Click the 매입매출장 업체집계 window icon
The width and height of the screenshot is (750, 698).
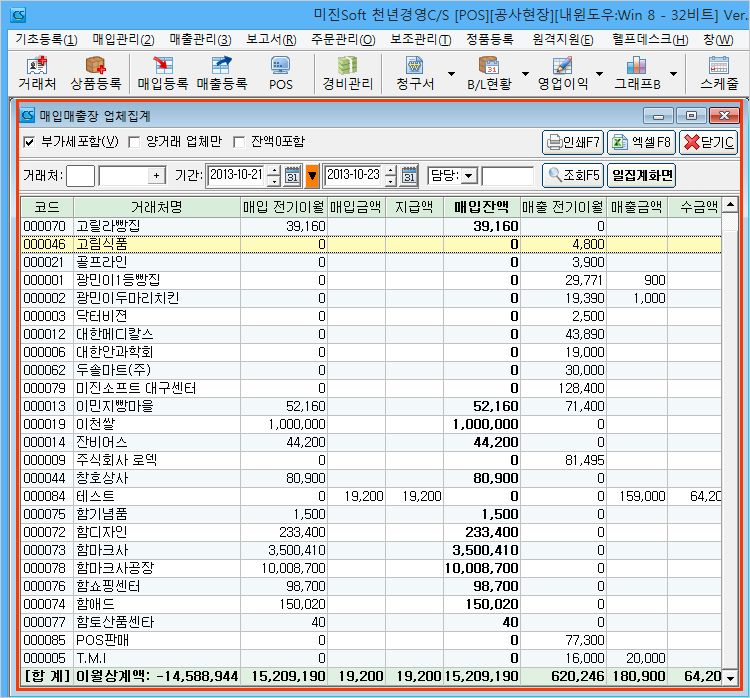[x=28, y=115]
